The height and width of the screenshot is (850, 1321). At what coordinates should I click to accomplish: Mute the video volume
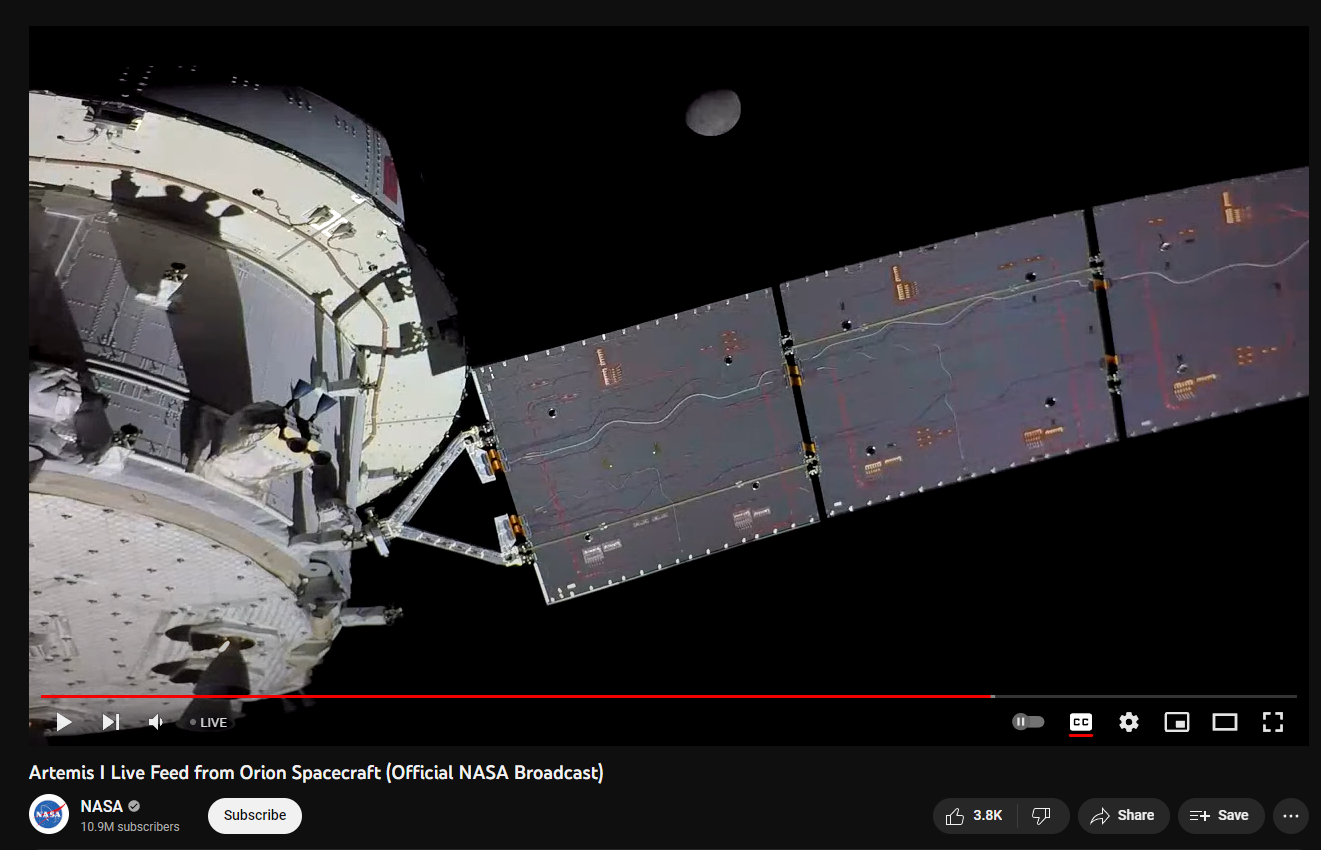[156, 722]
